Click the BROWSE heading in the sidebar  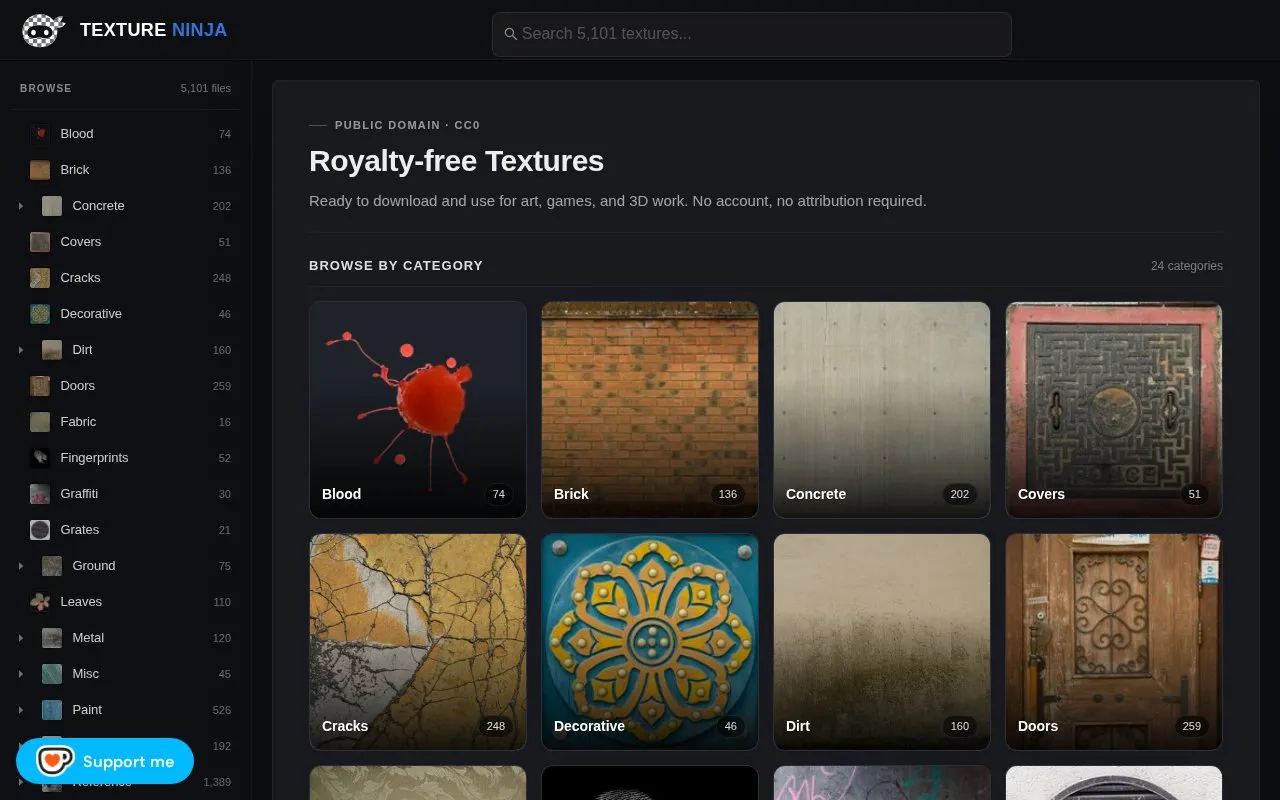point(46,88)
